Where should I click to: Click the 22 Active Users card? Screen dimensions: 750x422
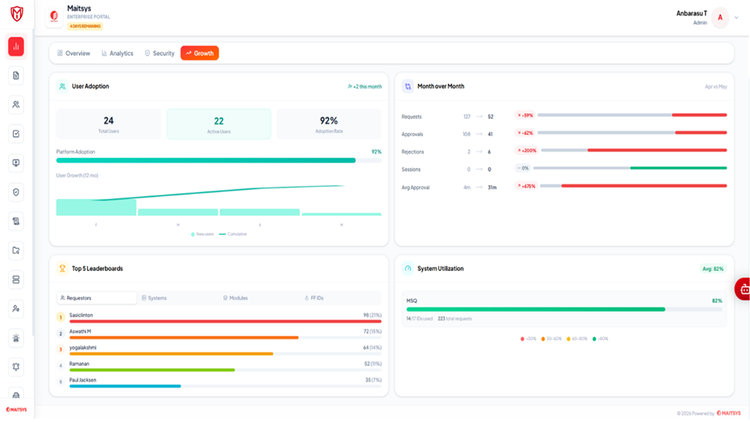coord(219,124)
